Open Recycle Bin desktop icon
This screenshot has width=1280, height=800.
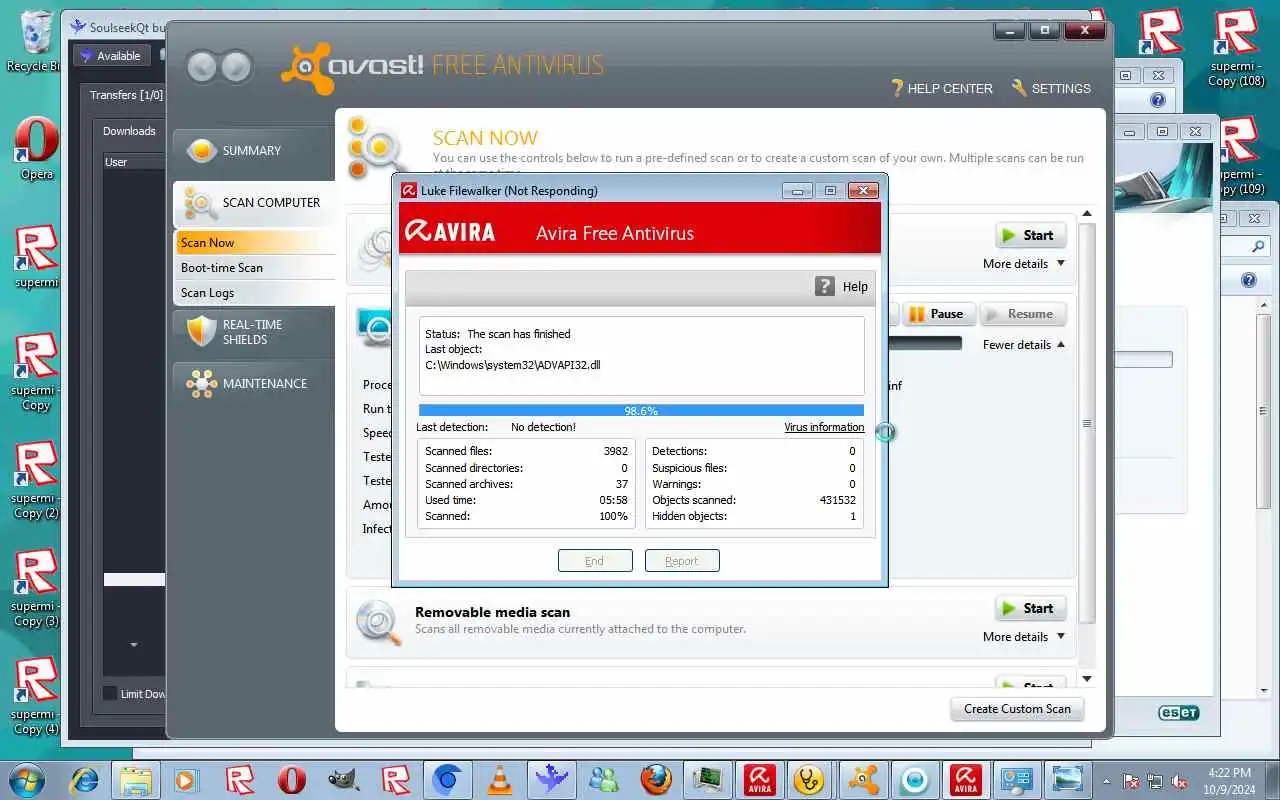(x=35, y=42)
